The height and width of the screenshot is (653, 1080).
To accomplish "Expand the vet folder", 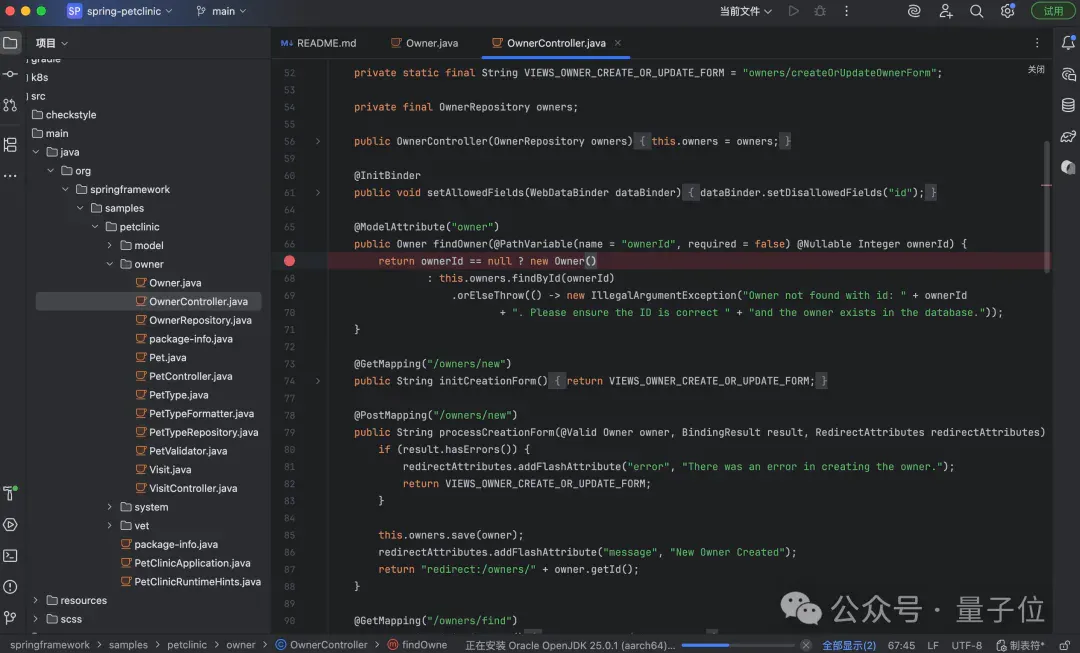I will 110,525.
